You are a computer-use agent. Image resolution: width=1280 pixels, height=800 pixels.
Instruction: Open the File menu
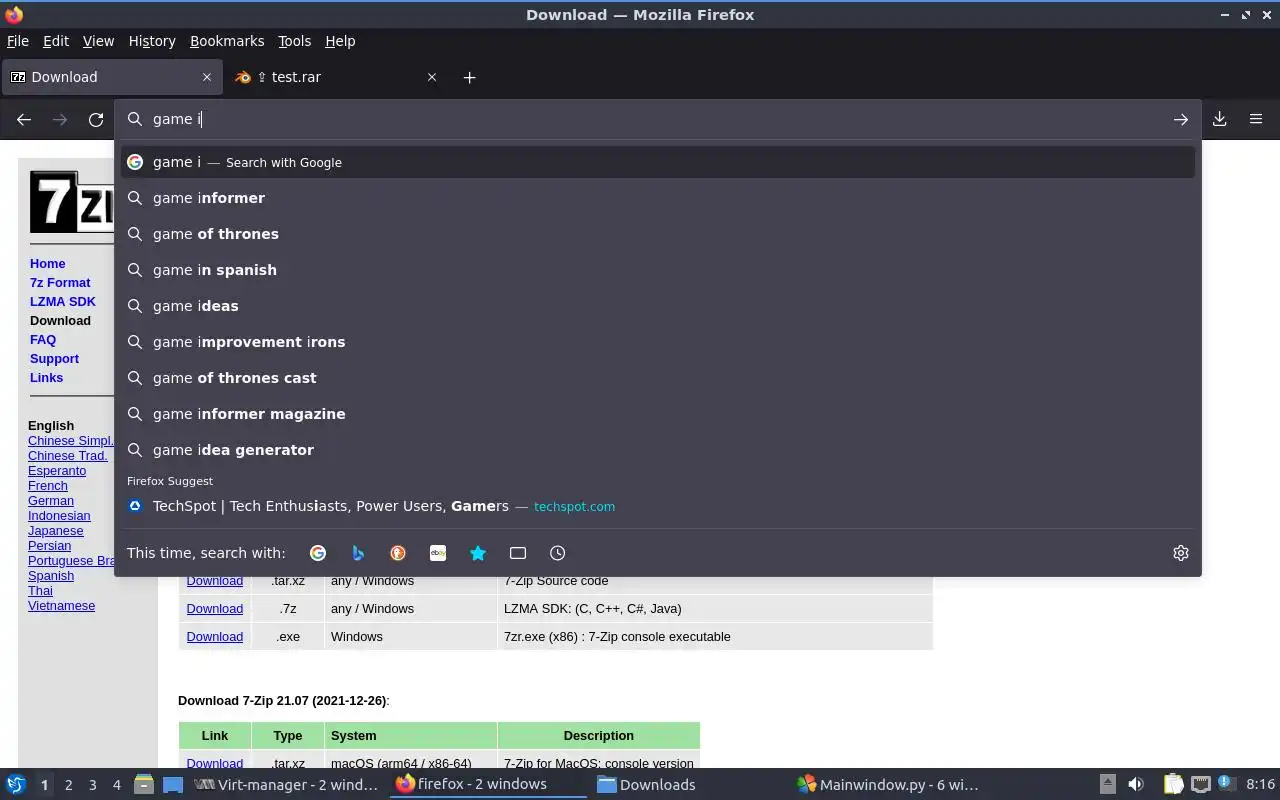click(18, 41)
